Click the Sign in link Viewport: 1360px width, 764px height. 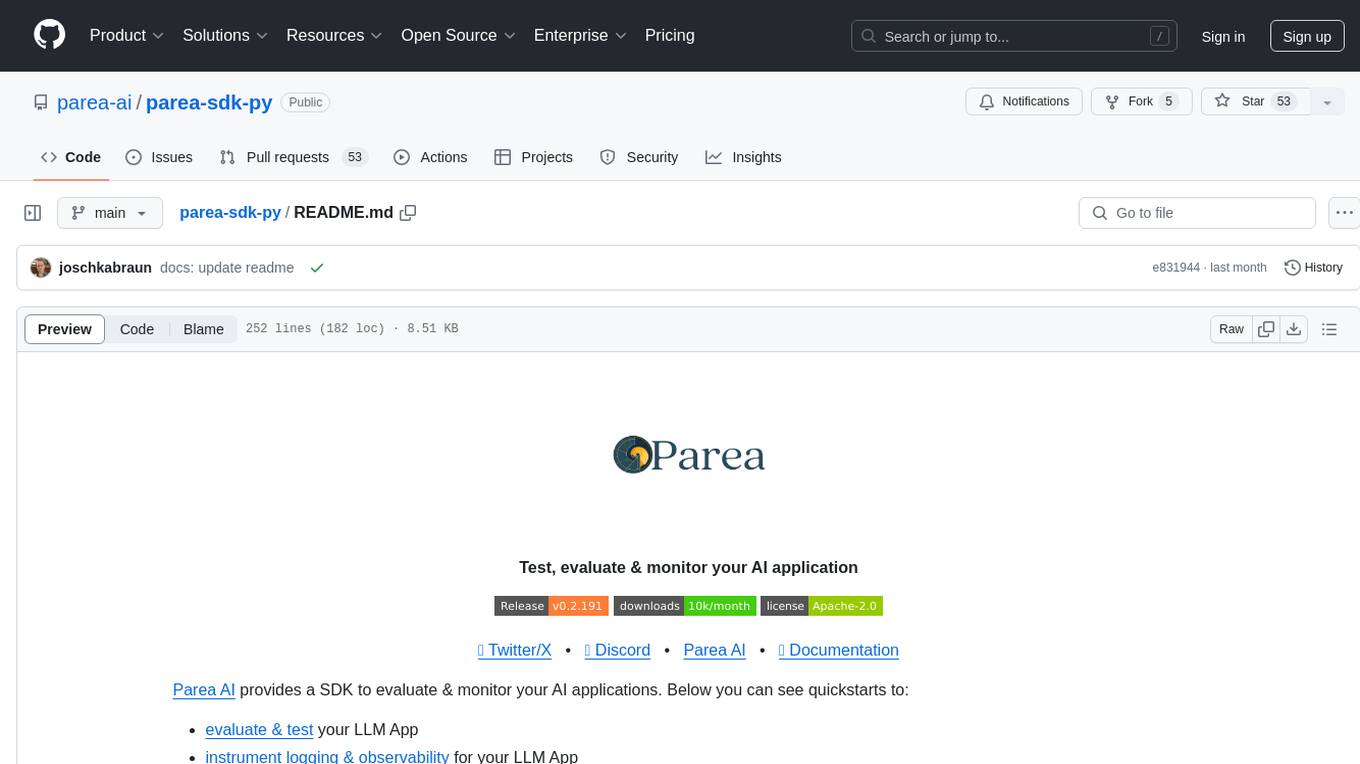pos(1223,36)
